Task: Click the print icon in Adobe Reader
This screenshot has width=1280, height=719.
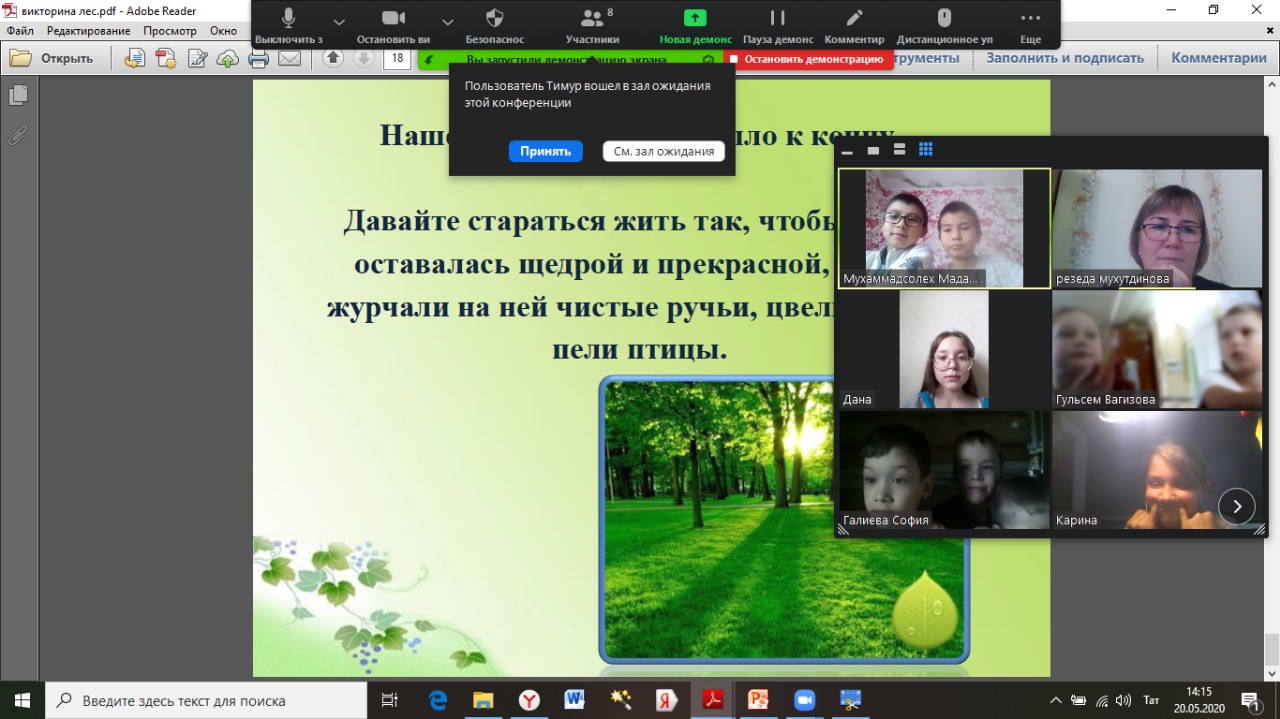Action: click(259, 58)
